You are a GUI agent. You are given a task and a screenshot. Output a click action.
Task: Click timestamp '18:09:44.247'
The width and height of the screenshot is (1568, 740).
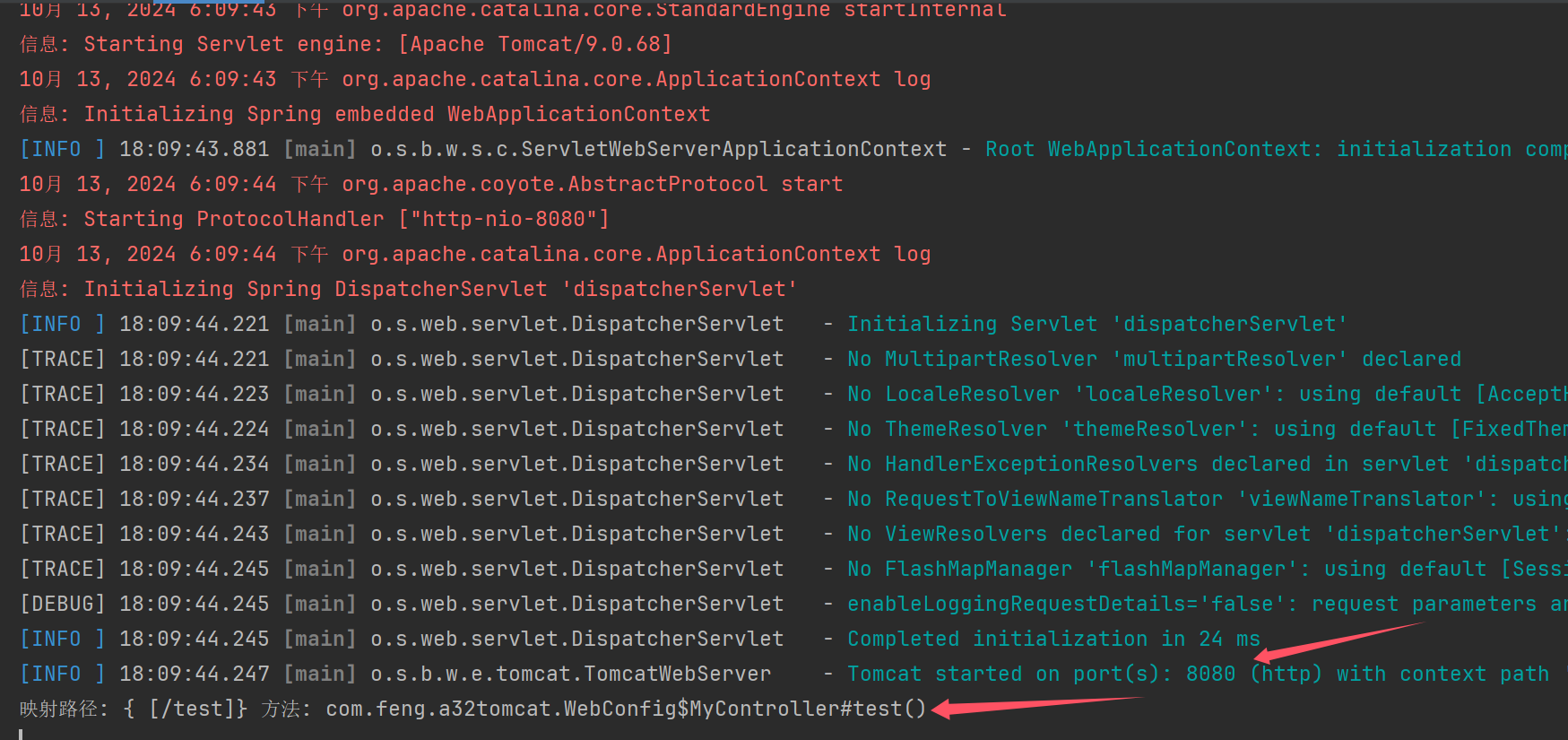tap(195, 674)
